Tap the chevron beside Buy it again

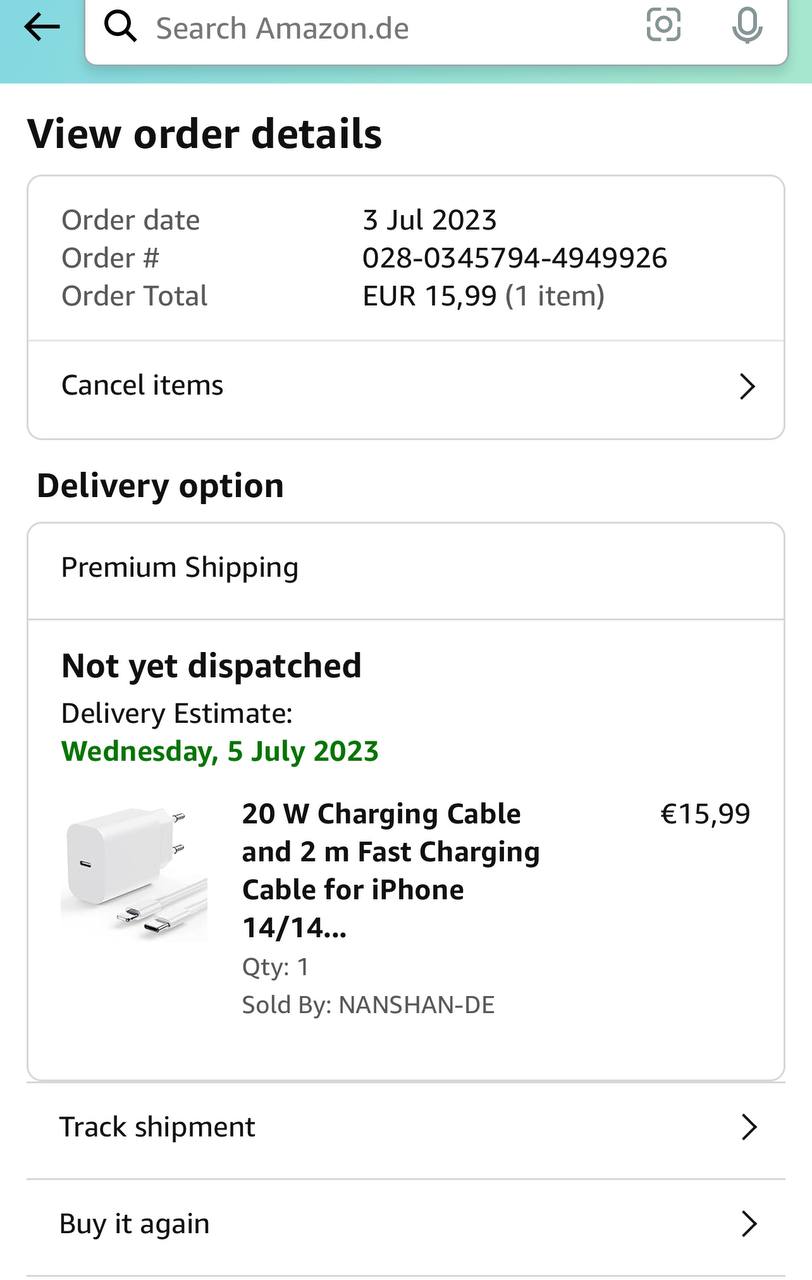click(x=748, y=1224)
